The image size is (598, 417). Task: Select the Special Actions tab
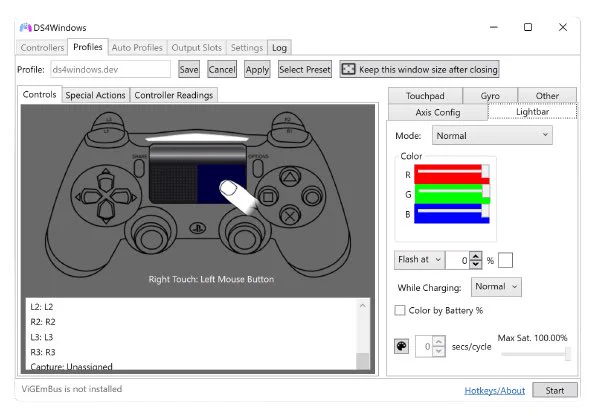tap(95, 95)
